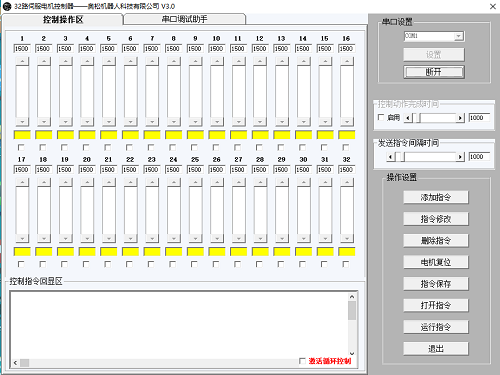
Task: Click the 添加指令 button
Action: coord(436,197)
